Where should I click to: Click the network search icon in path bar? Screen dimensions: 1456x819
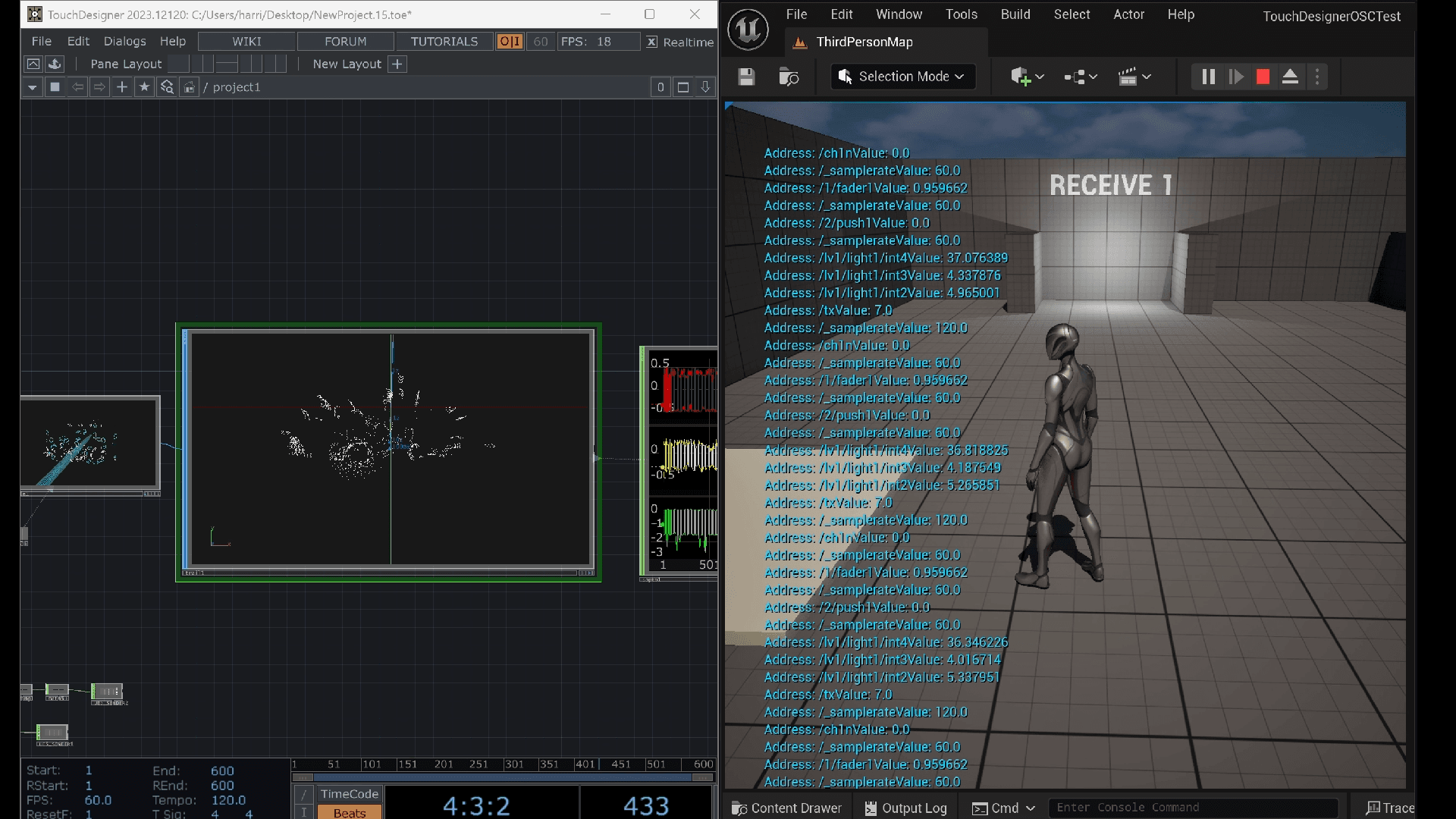tap(167, 87)
